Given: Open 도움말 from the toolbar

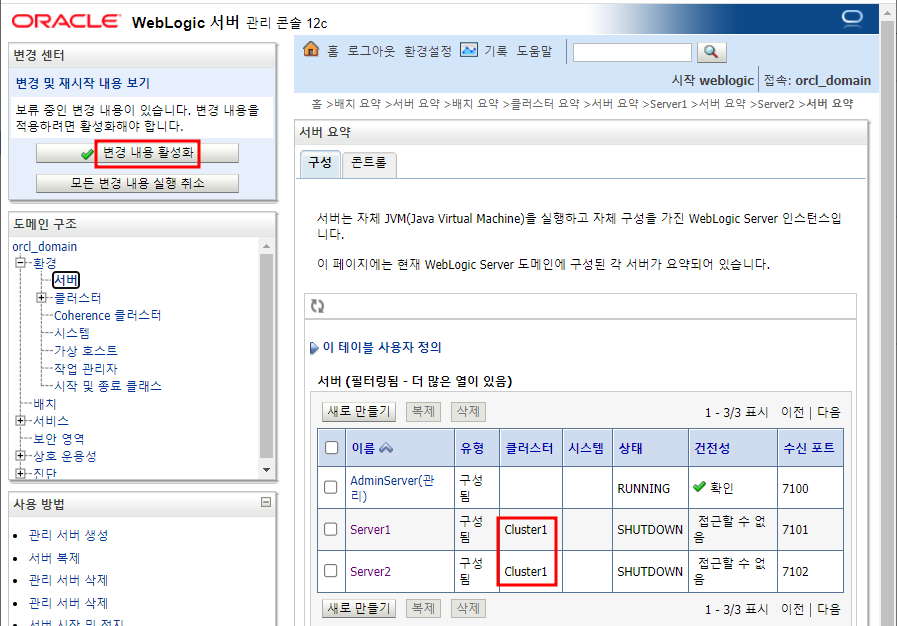Looking at the screenshot, I should pos(535,51).
